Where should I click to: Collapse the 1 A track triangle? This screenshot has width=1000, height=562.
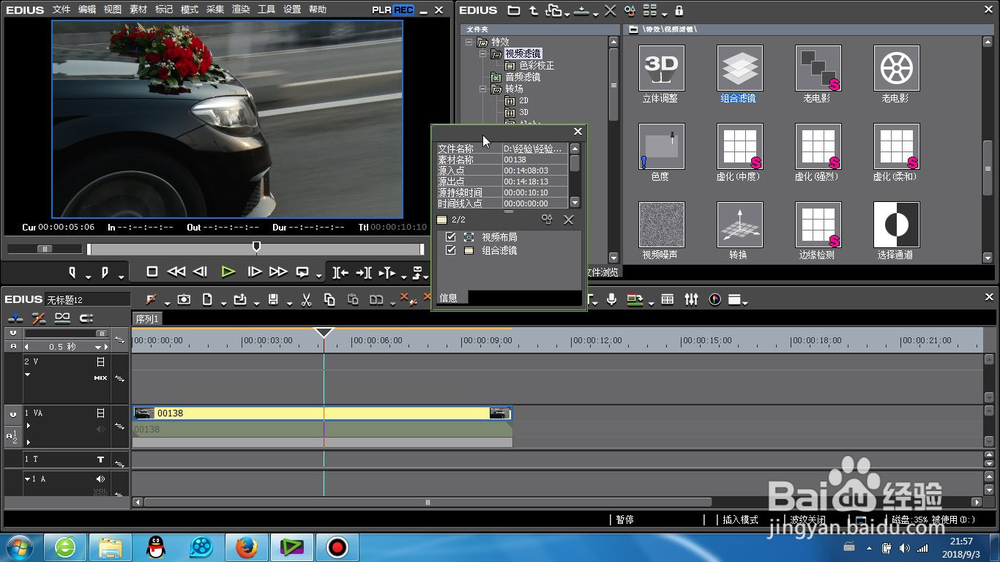[x=27, y=479]
